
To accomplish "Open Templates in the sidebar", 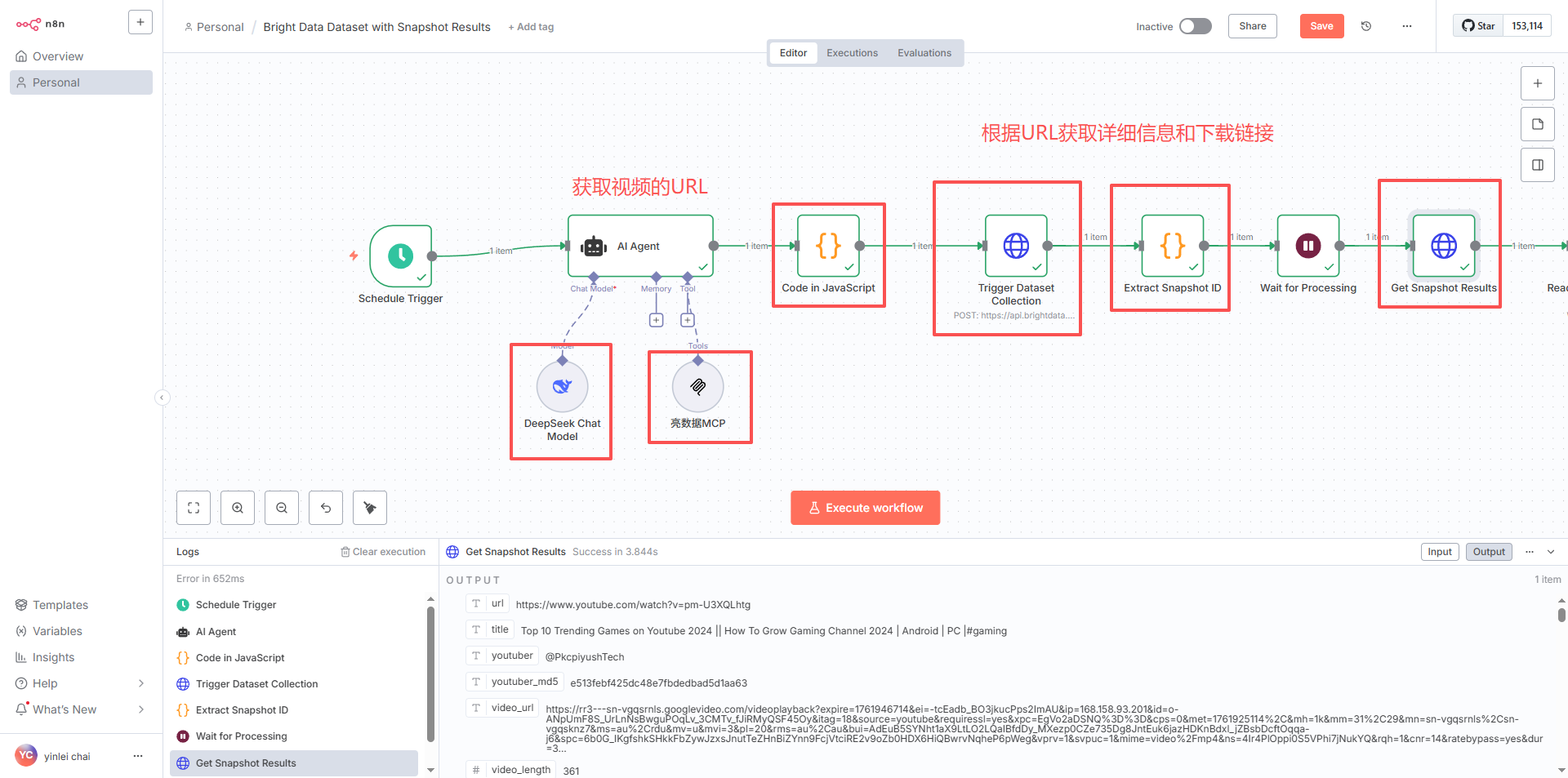I will (81, 605).
